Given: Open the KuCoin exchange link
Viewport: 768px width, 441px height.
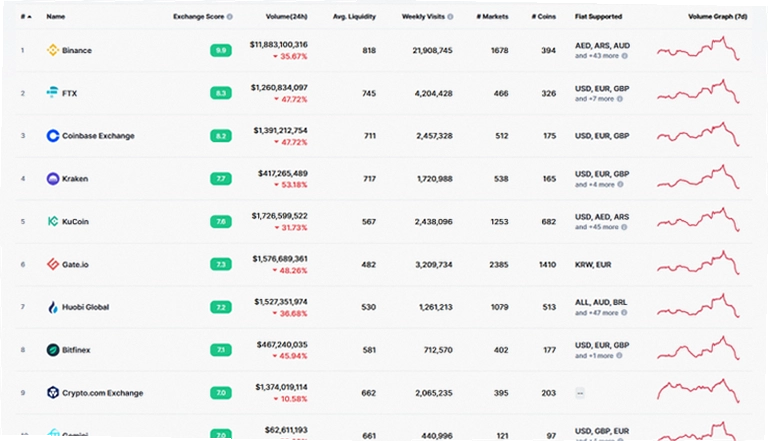Looking at the screenshot, I should pyautogui.click(x=75, y=221).
